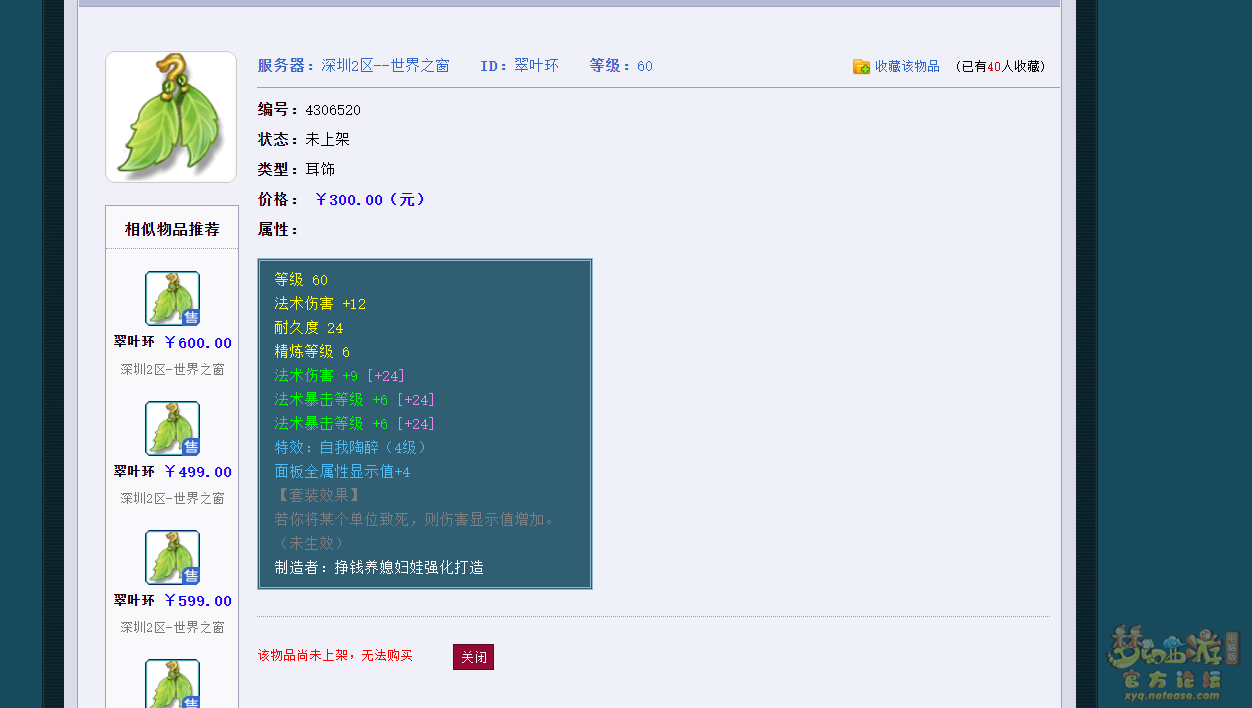
Task: Open the 翠叶环 thumbnail priced ¥599.00
Action: coord(172,557)
